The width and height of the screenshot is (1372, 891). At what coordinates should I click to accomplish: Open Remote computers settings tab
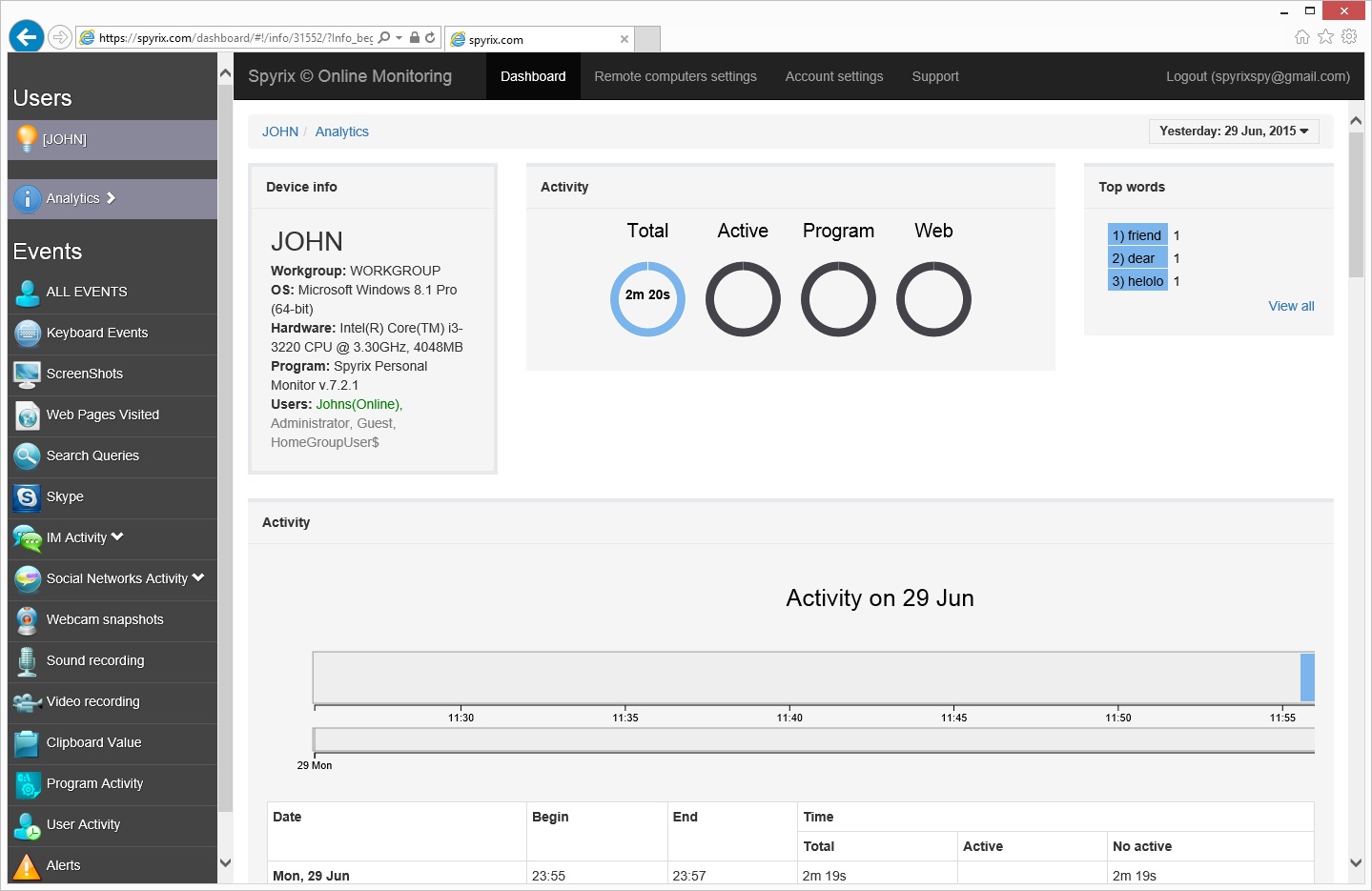(675, 76)
